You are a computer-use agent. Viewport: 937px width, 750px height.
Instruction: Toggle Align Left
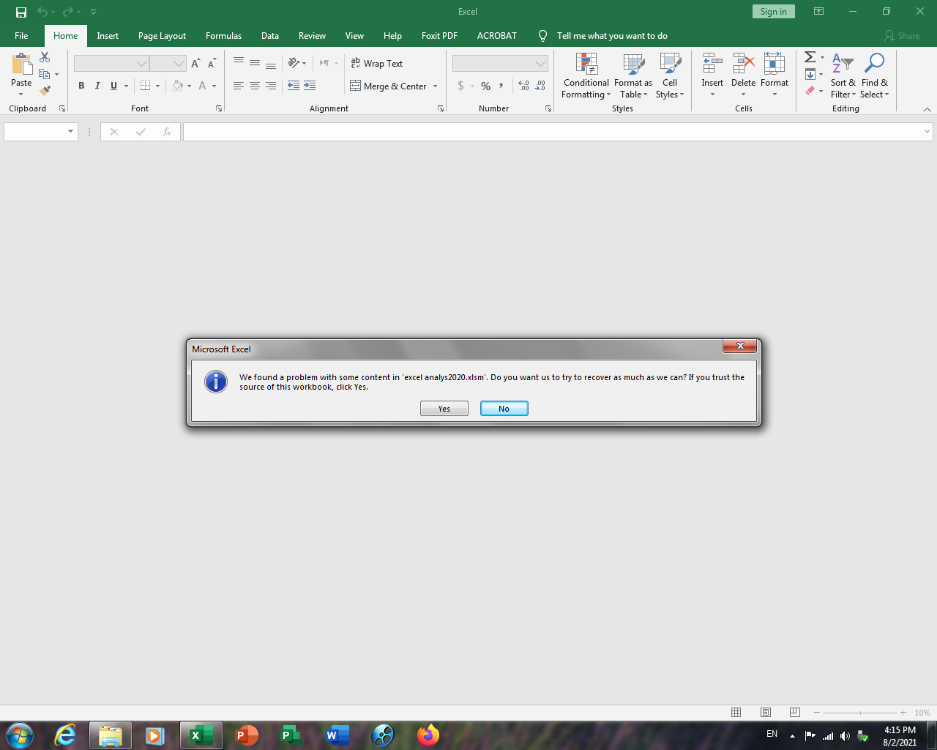[x=238, y=85]
